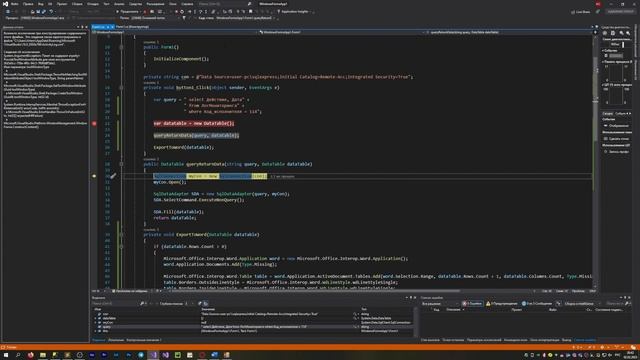The image size is (640, 360).
Task: Click the red breakpoint marker on line 22
Action: pos(94,123)
